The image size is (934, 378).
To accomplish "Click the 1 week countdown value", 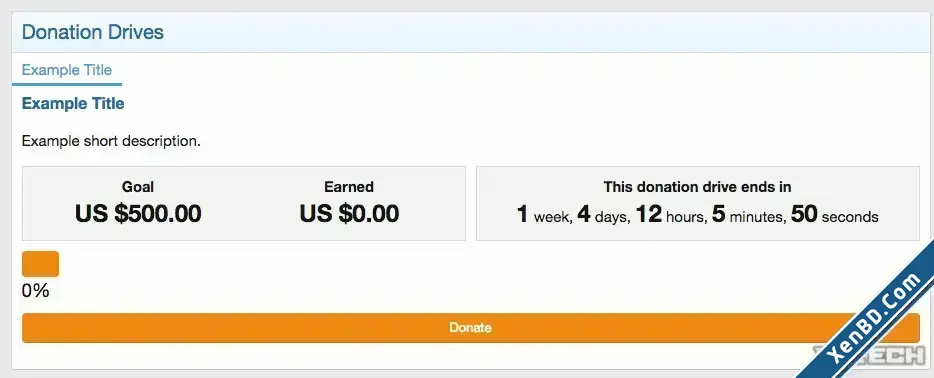I will click(x=544, y=215).
